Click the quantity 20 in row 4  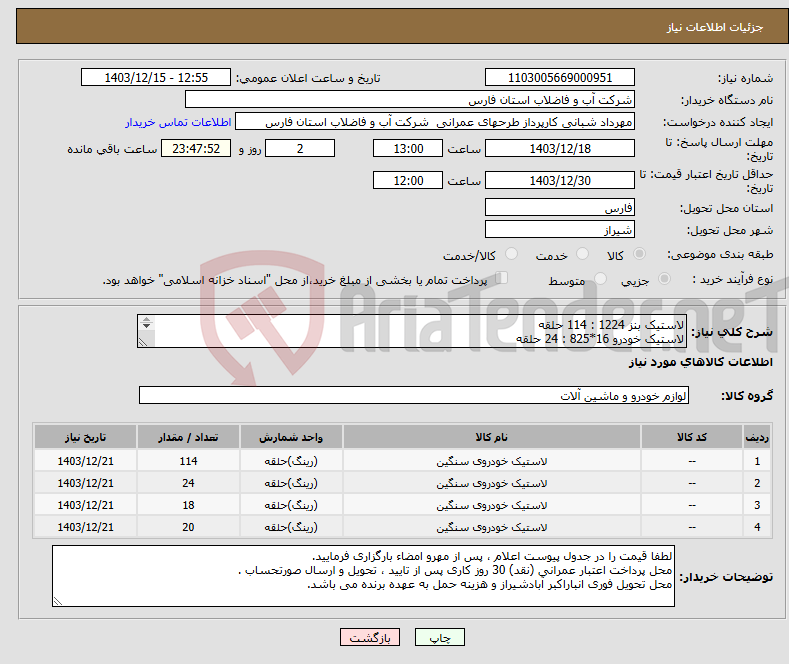coord(188,527)
